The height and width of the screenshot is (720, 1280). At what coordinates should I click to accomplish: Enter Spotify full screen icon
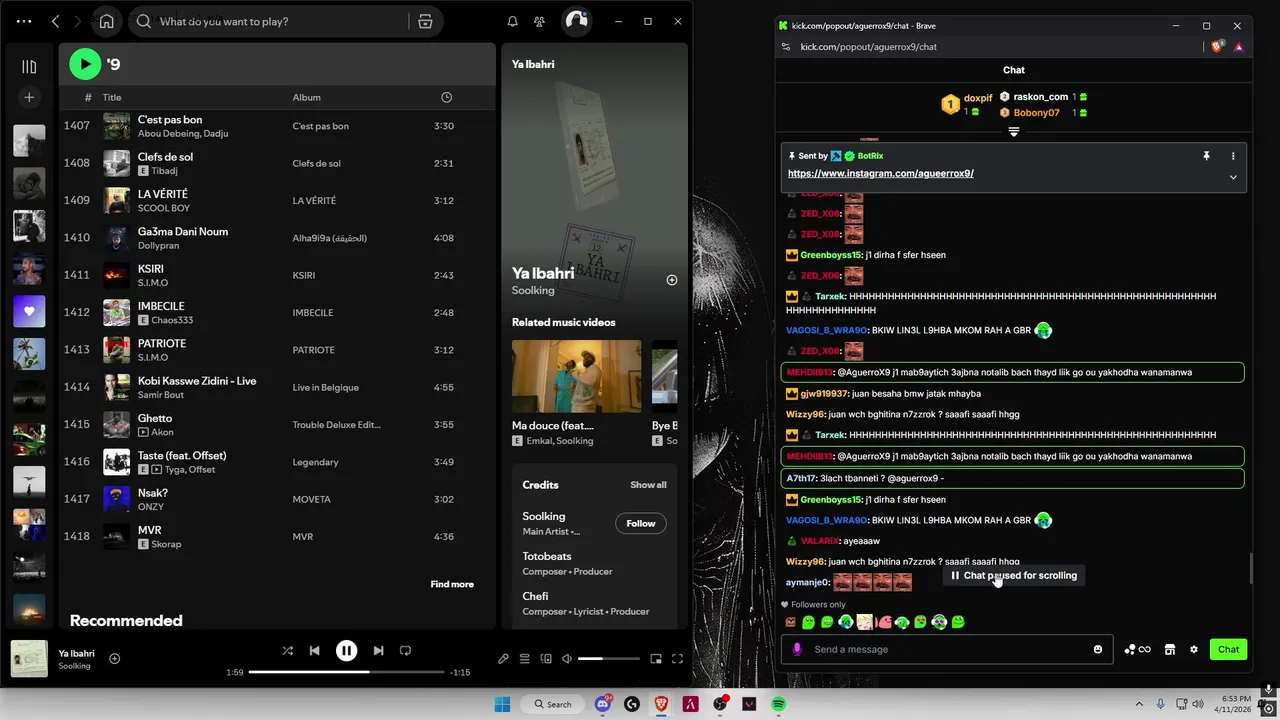(x=677, y=659)
